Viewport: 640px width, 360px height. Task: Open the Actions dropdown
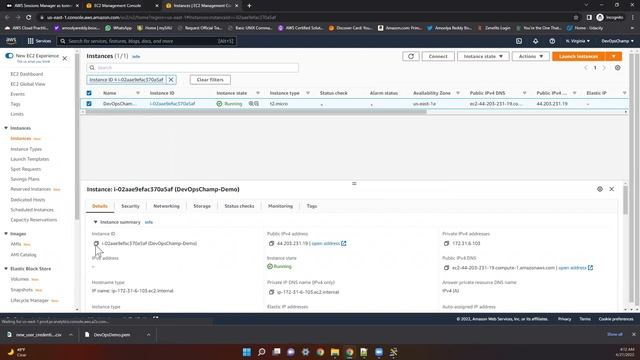[531, 56]
